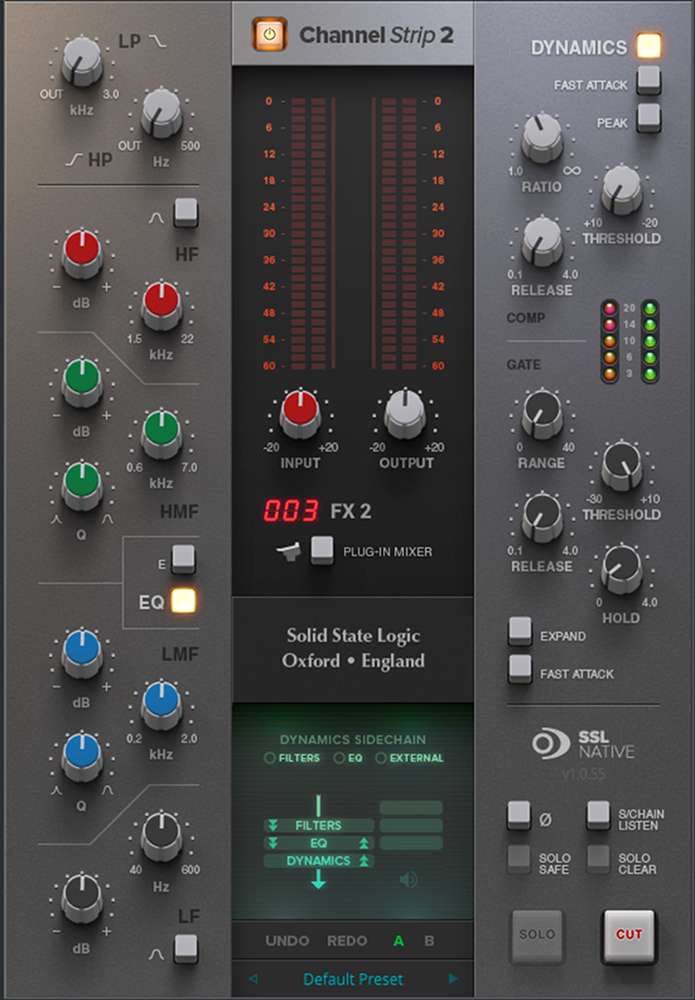Switch to the B settings slot

[429, 941]
